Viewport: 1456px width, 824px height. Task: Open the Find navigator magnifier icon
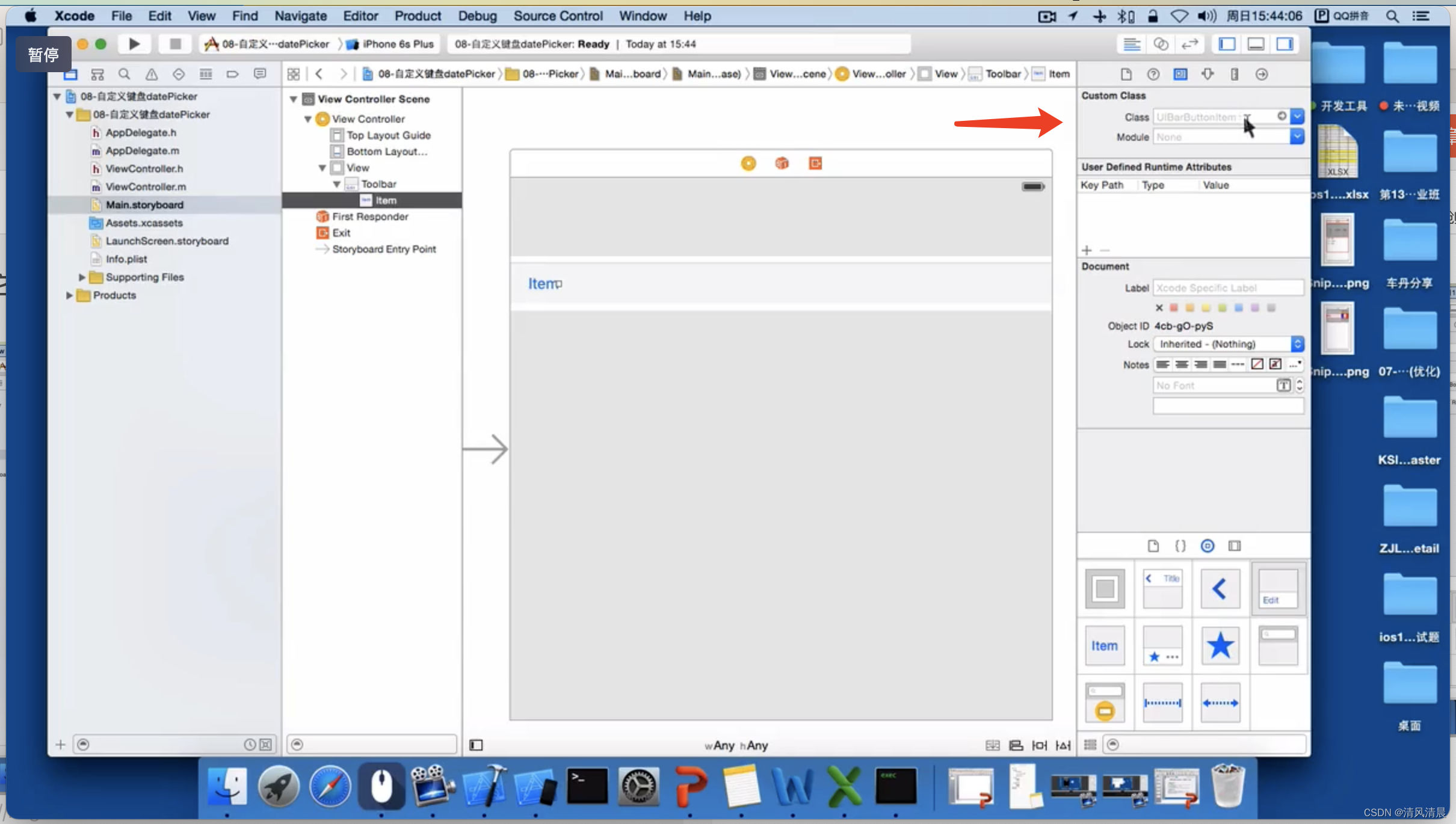(x=125, y=75)
